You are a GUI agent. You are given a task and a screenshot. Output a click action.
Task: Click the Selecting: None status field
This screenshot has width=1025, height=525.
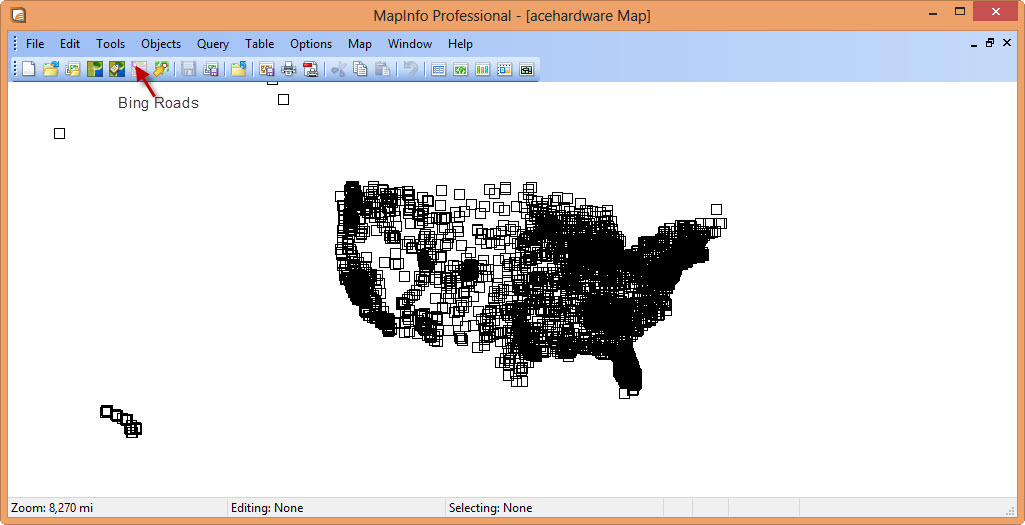tap(554, 508)
